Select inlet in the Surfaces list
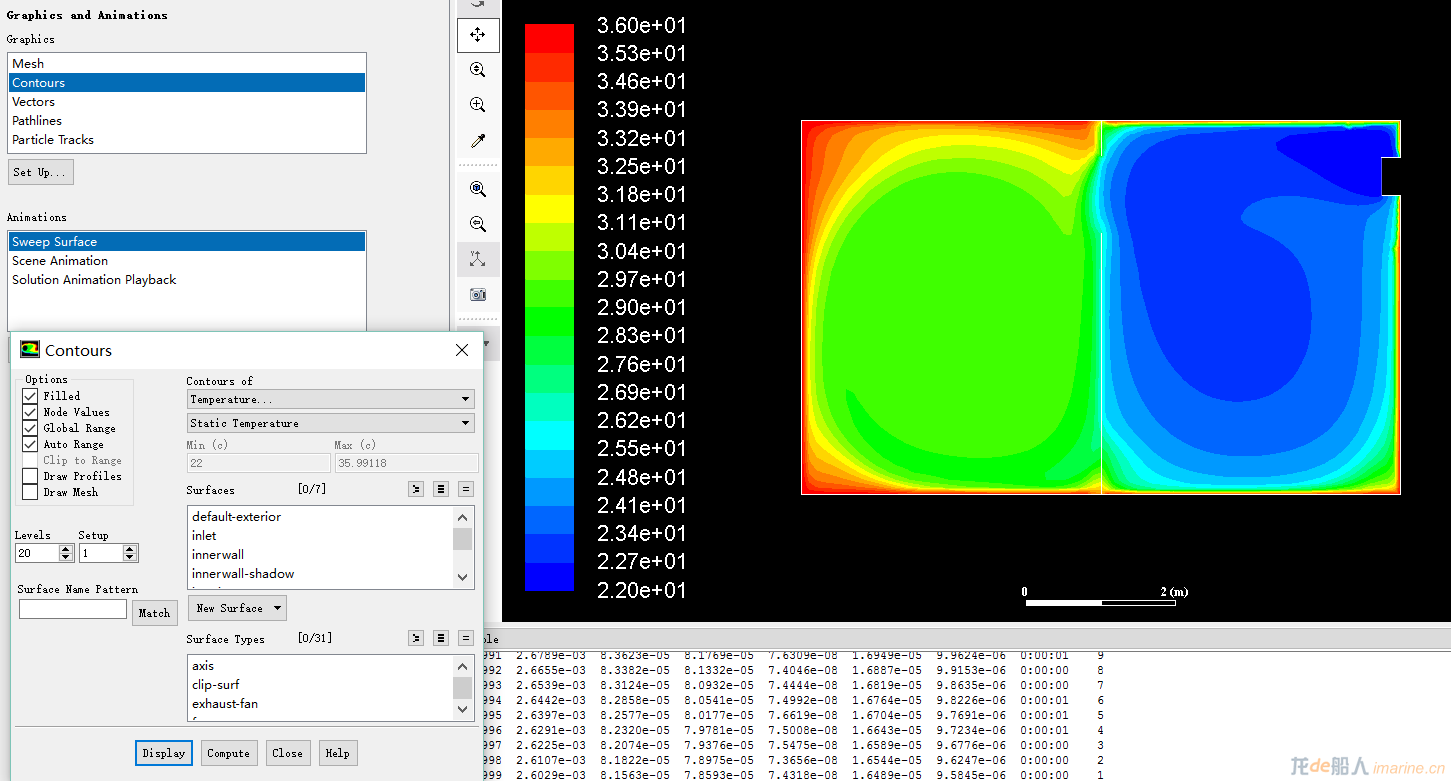Viewport: 1451px width, 781px height. point(320,536)
